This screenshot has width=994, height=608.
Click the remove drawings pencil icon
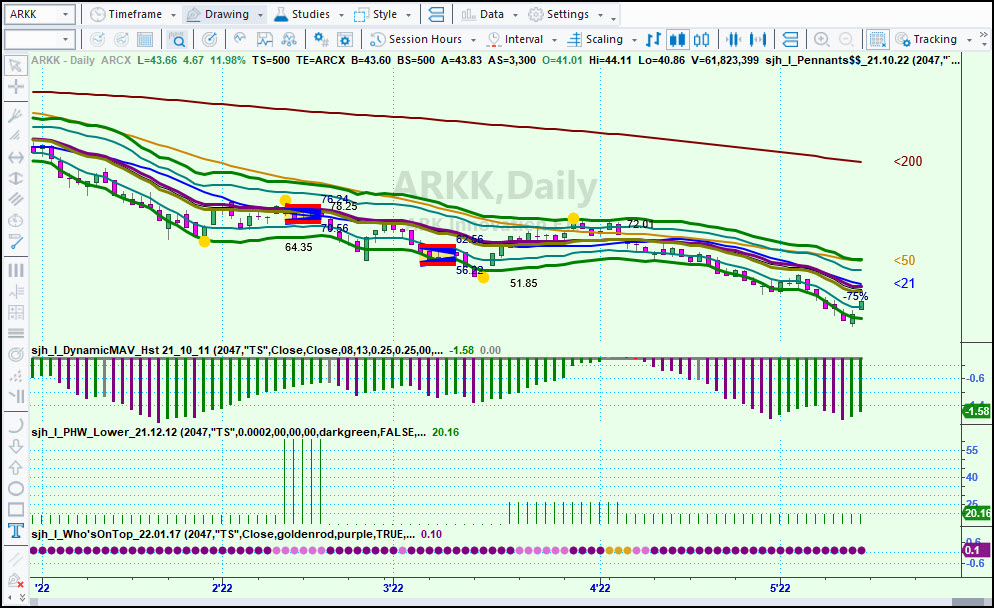(14, 580)
